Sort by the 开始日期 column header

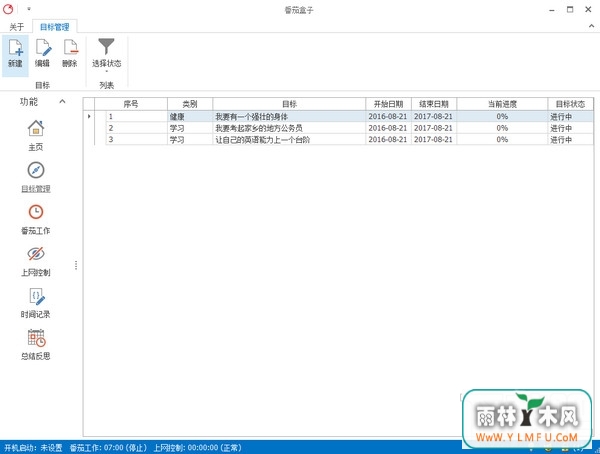(x=388, y=104)
